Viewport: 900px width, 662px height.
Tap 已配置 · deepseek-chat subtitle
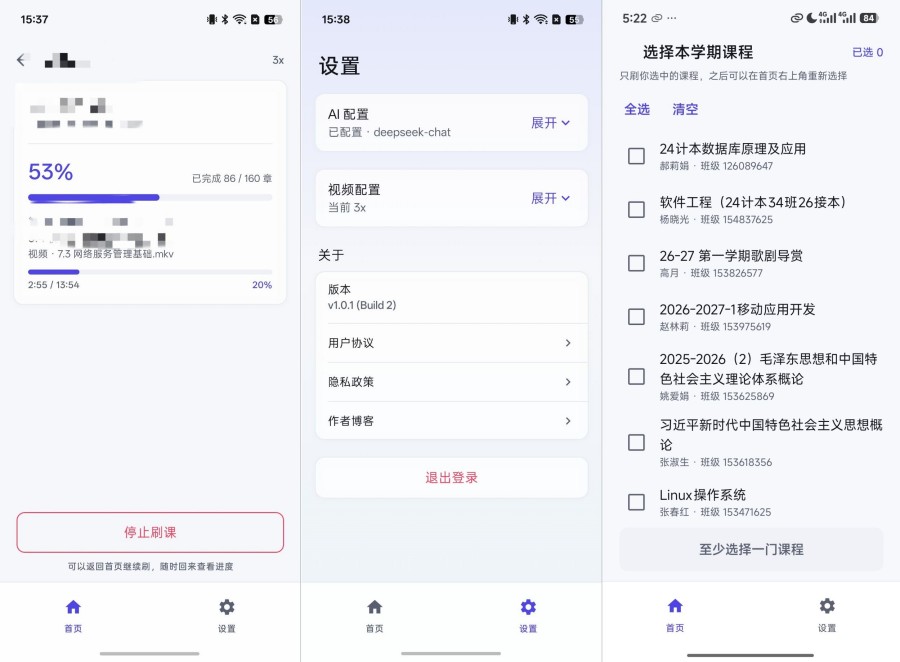pos(389,133)
